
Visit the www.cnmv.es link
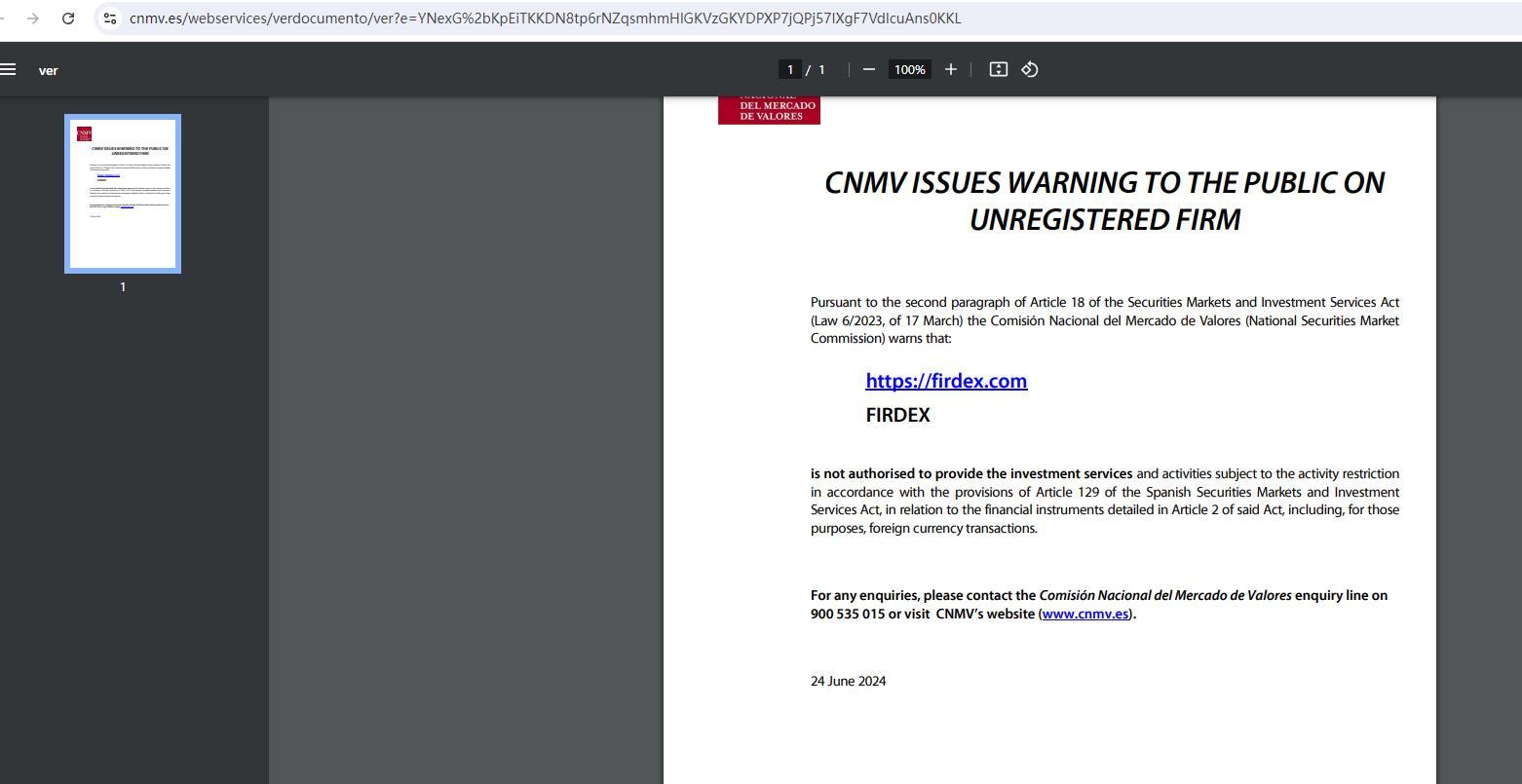click(x=1084, y=614)
